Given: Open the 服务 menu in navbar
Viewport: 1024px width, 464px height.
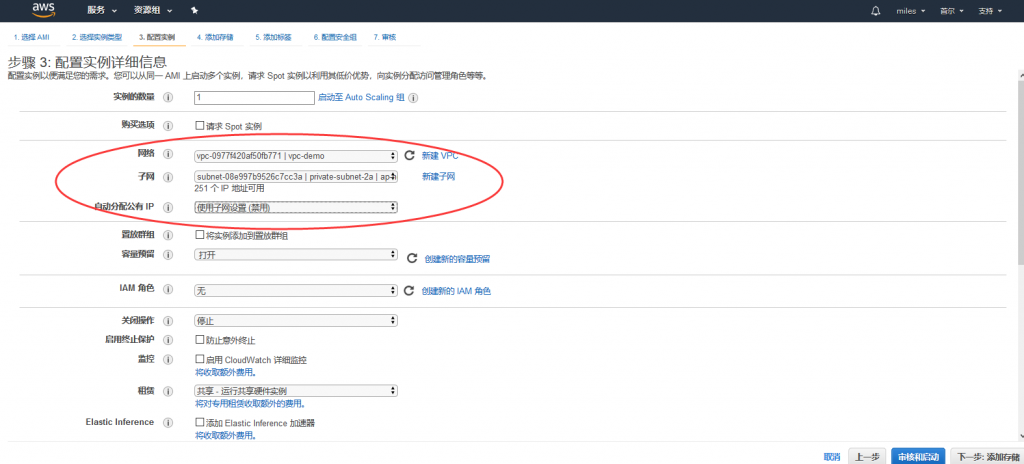Looking at the screenshot, I should (101, 10).
